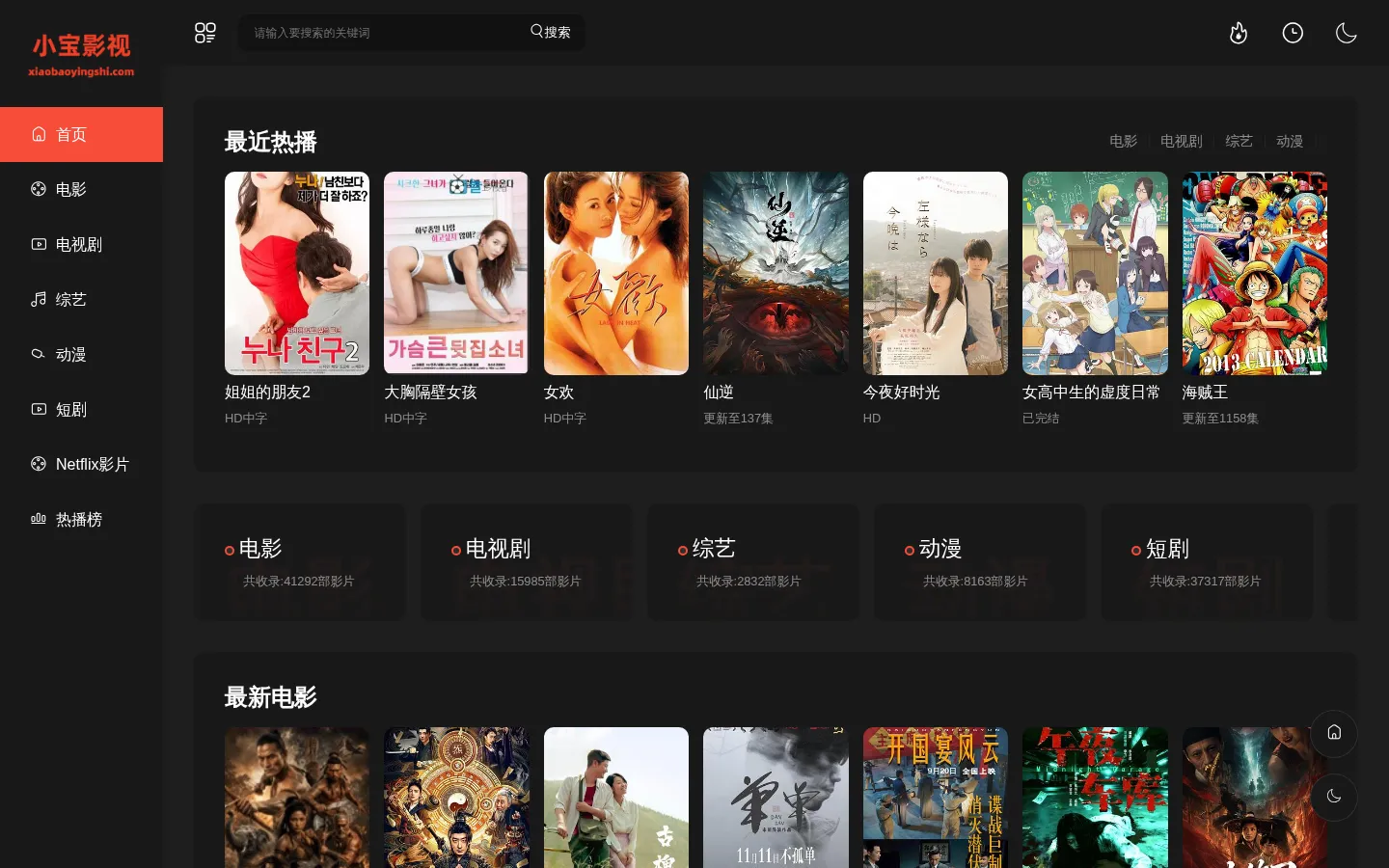Screen dimensions: 1389x868
Task: Click the floating home button at right
Action: click(x=1334, y=733)
